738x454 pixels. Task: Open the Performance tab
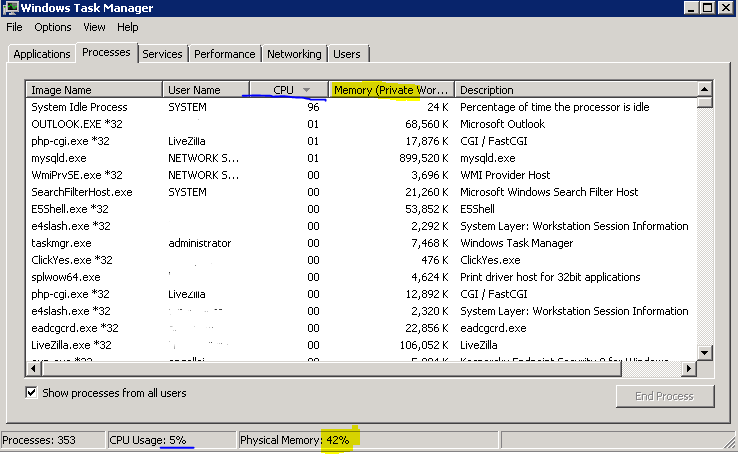[x=225, y=54]
